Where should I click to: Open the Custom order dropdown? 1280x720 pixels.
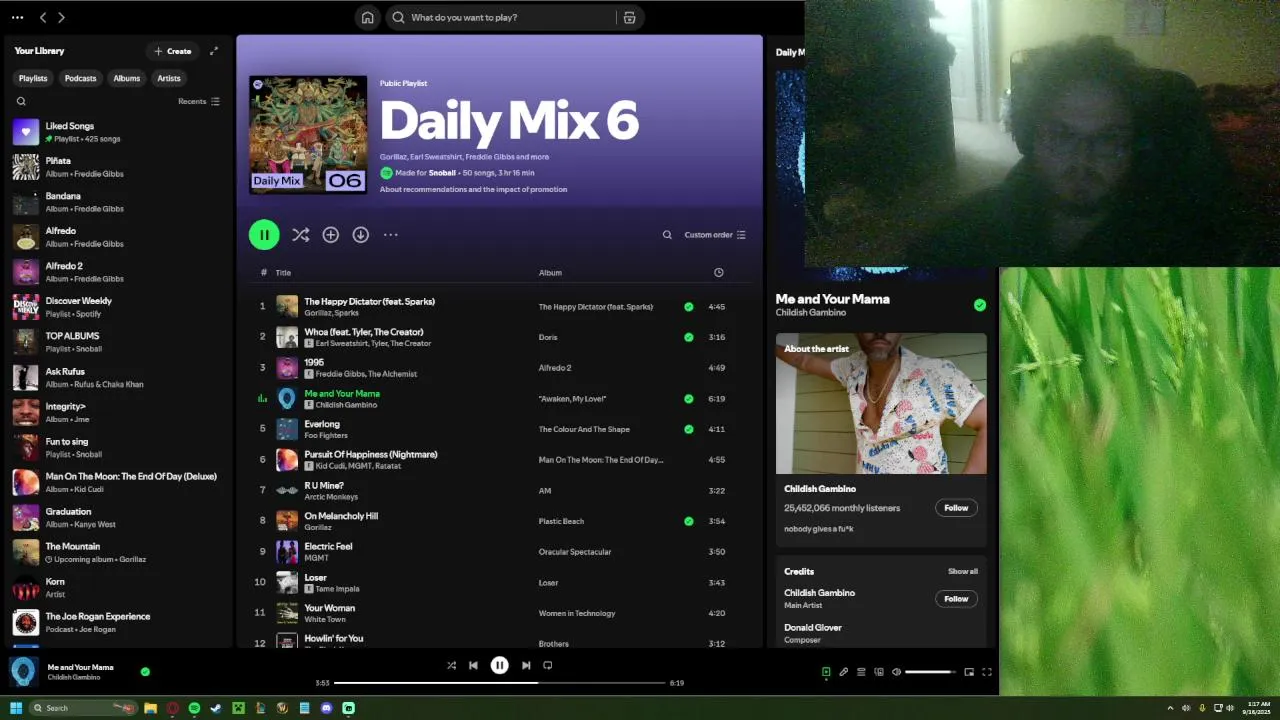click(715, 235)
